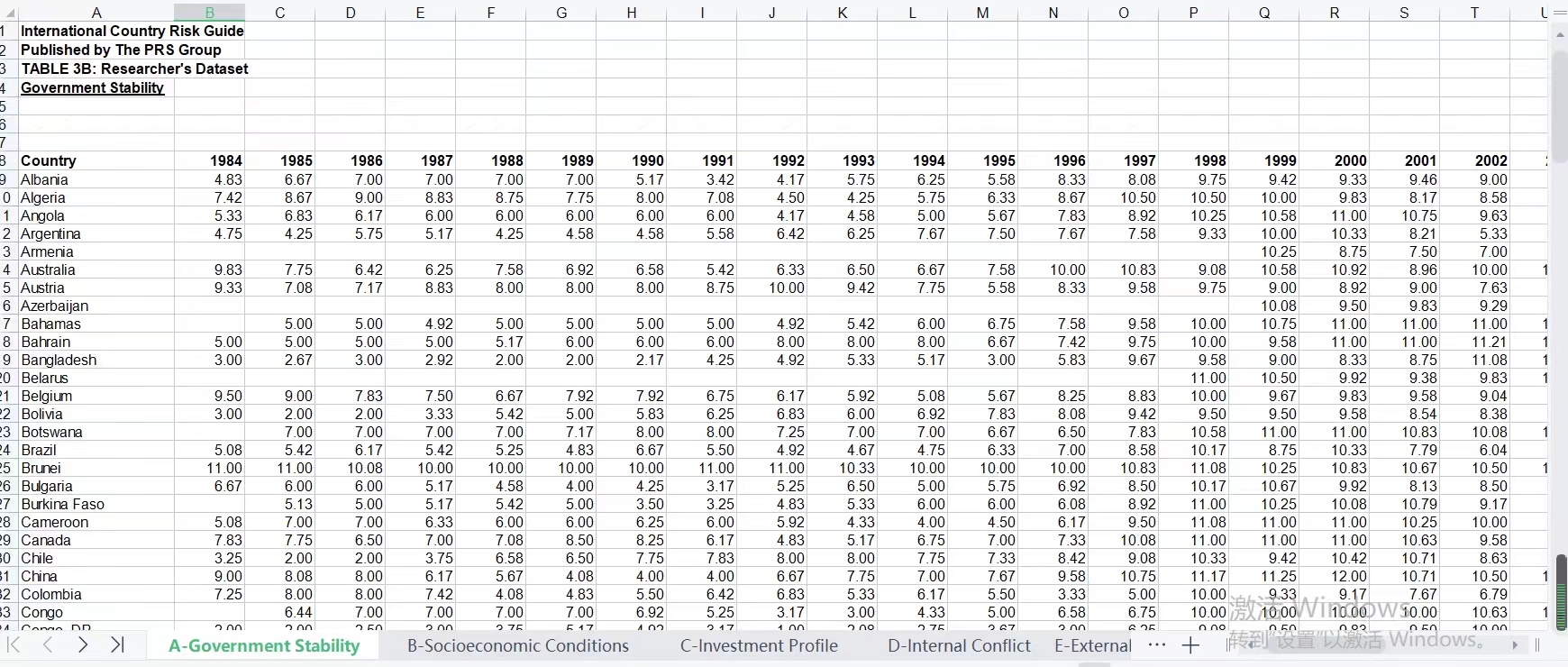Select the '1984' year header cell
This screenshot has width=1568, height=667.
click(210, 160)
